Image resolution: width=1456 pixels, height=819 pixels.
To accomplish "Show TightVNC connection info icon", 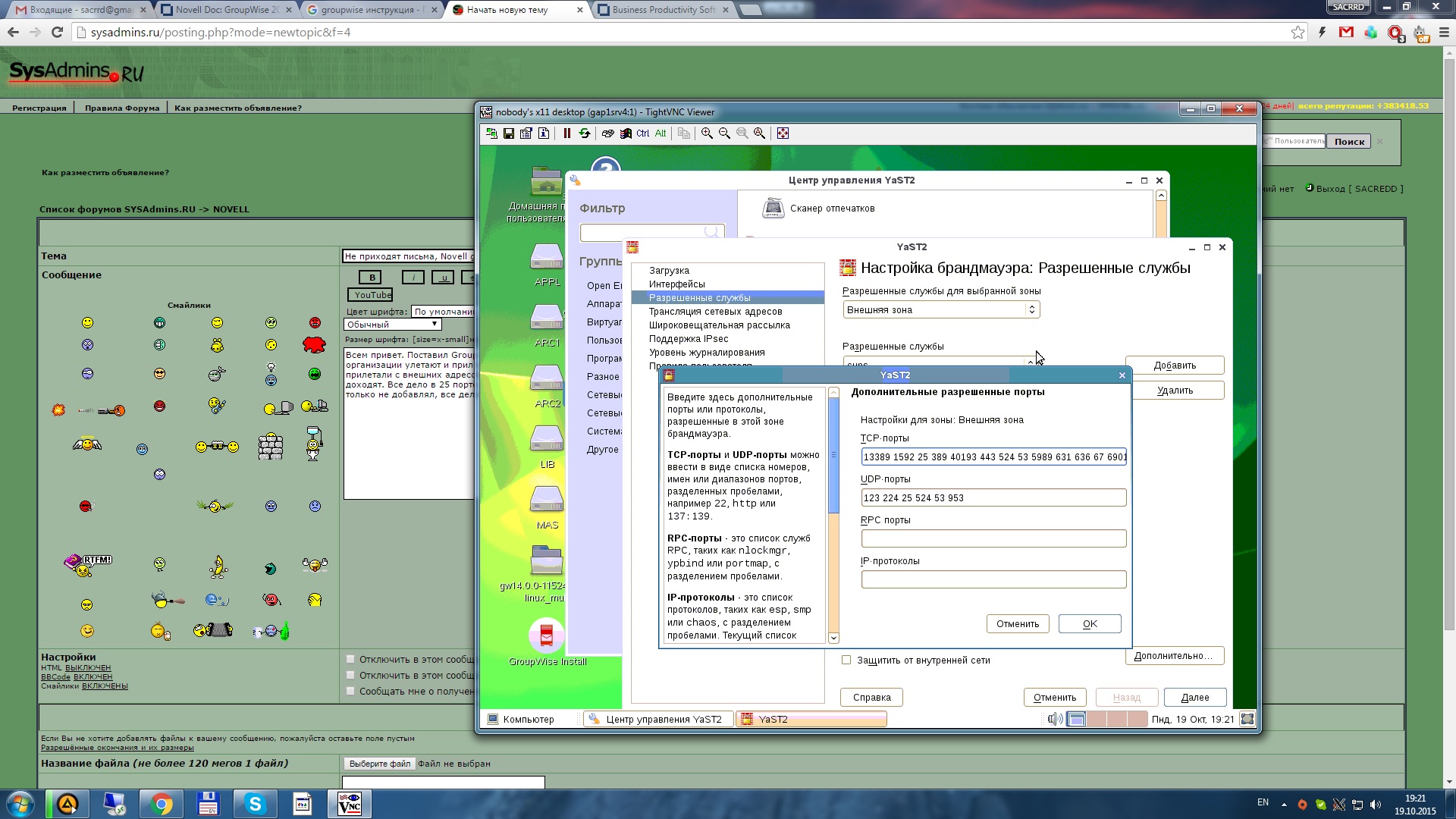I will point(544,133).
